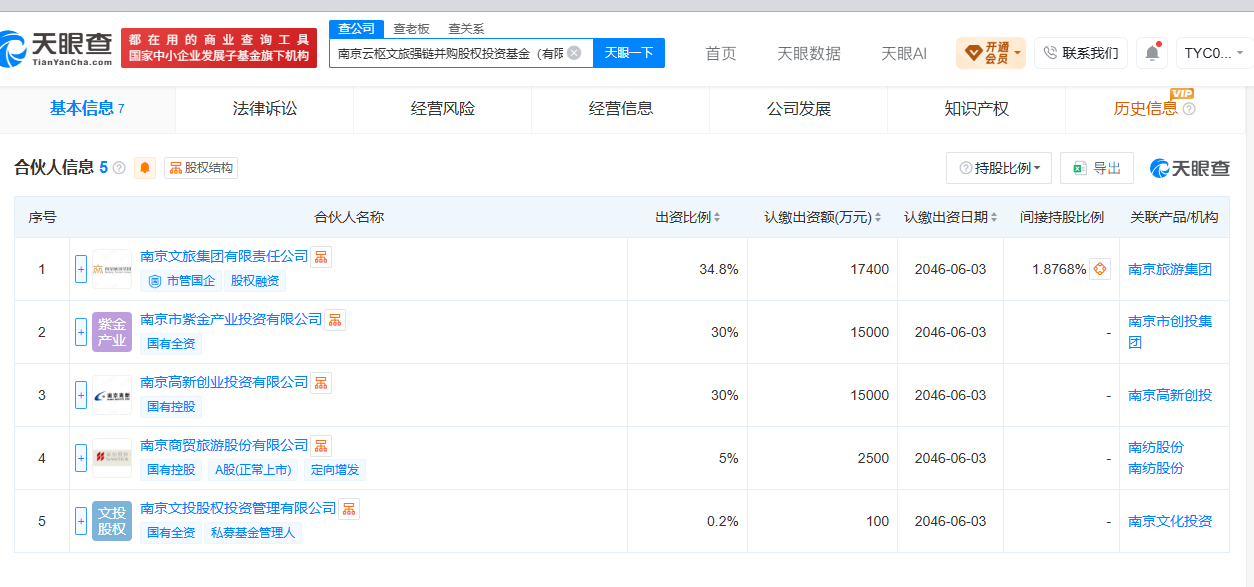Open 南京商贸旅游股份有限公司 link
The image size is (1254, 587).
pyautogui.click(x=225, y=445)
